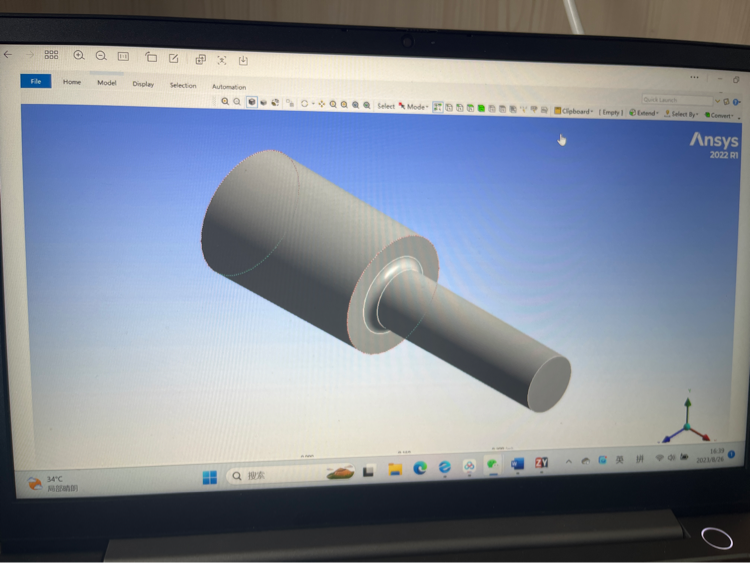Go back with the left arrow
Viewport: 750px width, 563px height.
pyautogui.click(x=8, y=55)
